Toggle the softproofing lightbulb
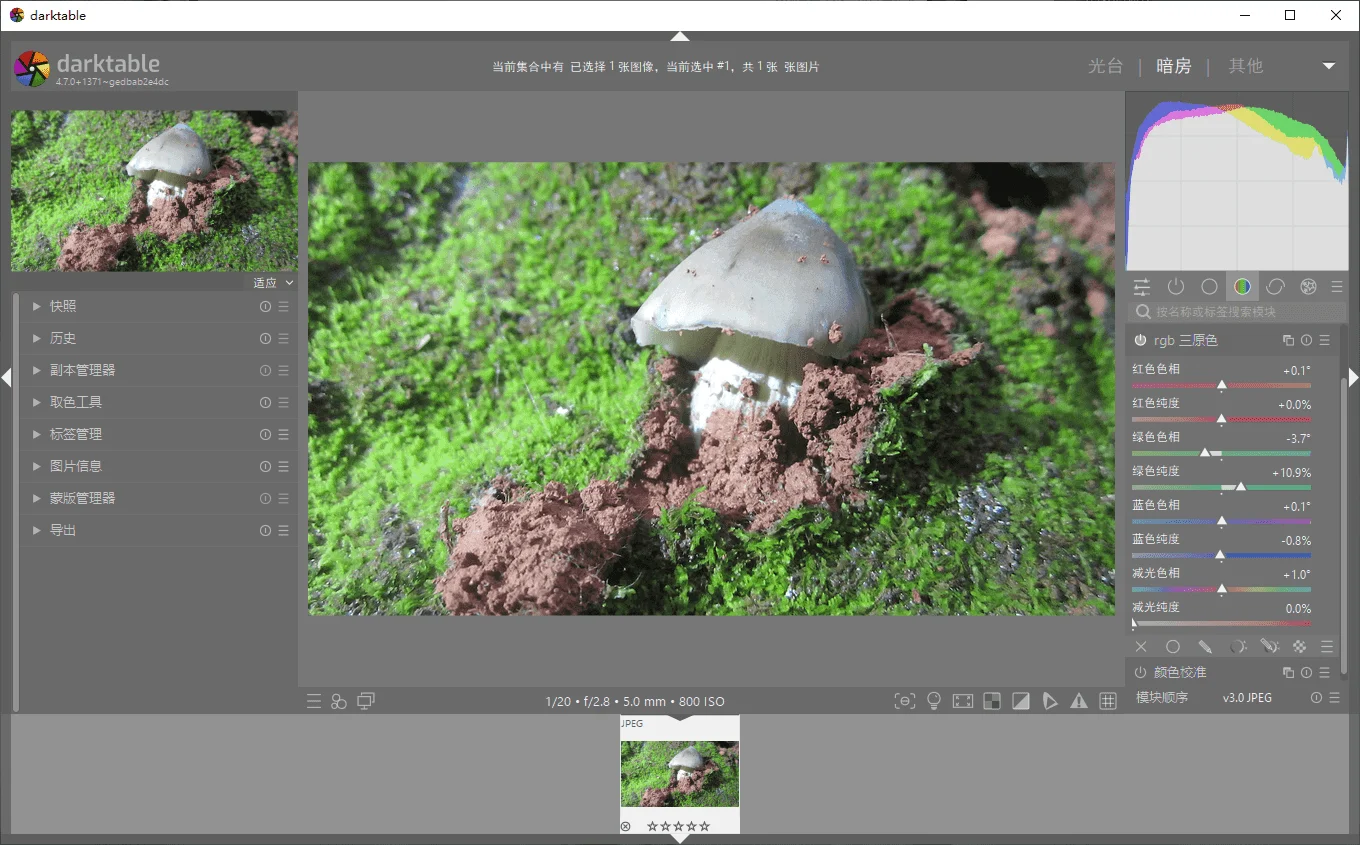Image resolution: width=1360 pixels, height=845 pixels. point(933,700)
